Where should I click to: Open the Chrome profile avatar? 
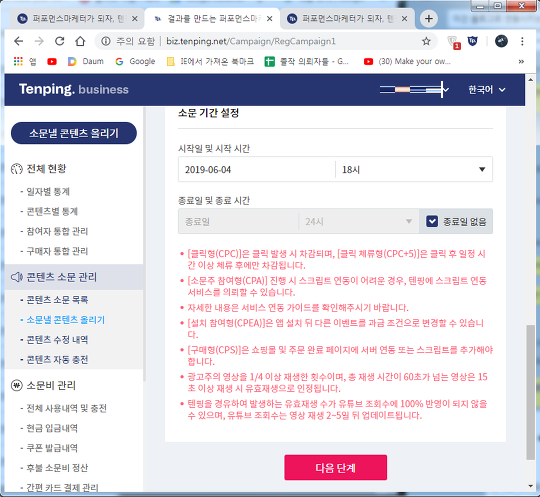pyautogui.click(x=501, y=41)
